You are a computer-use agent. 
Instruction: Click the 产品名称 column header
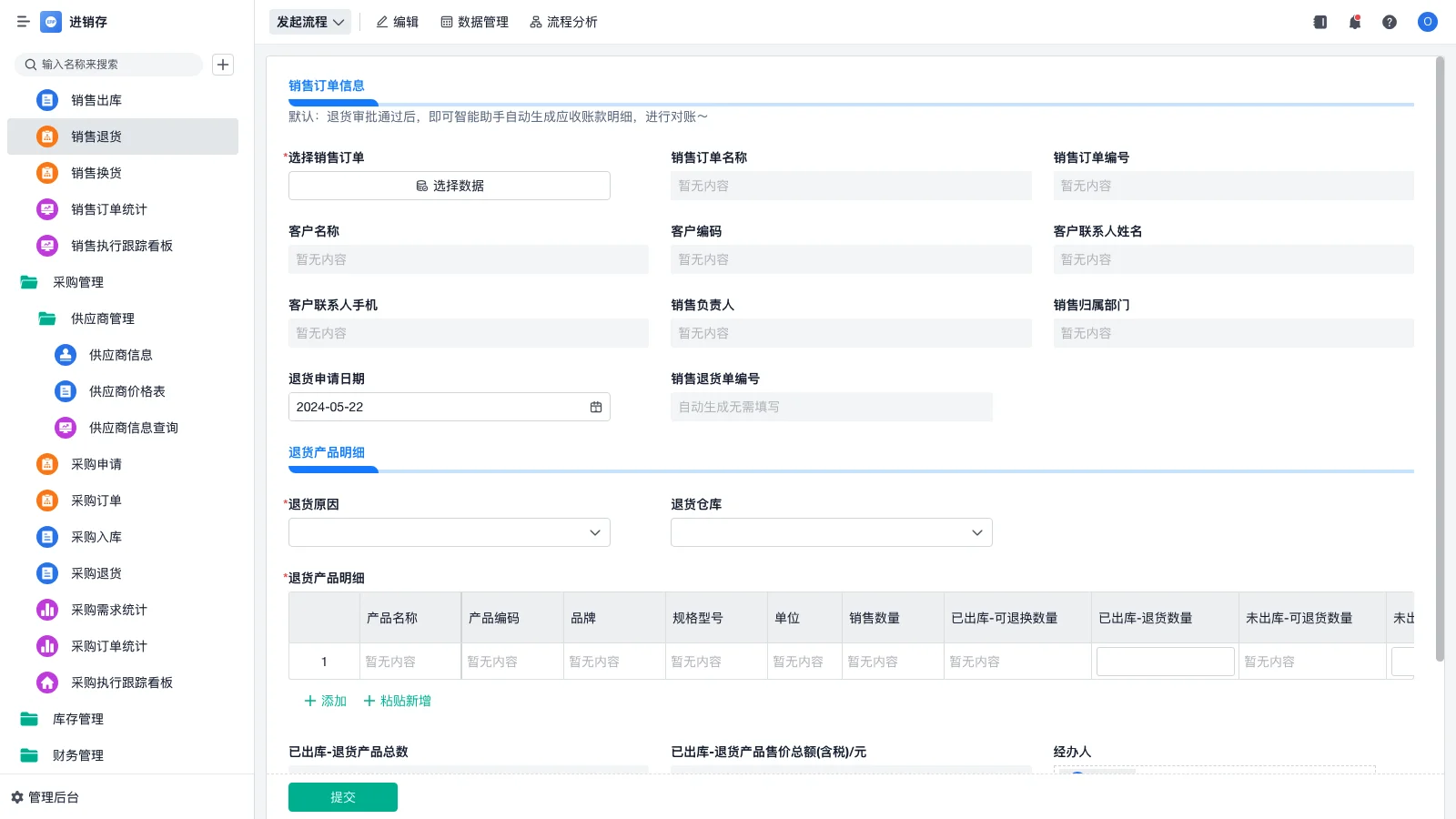click(410, 618)
